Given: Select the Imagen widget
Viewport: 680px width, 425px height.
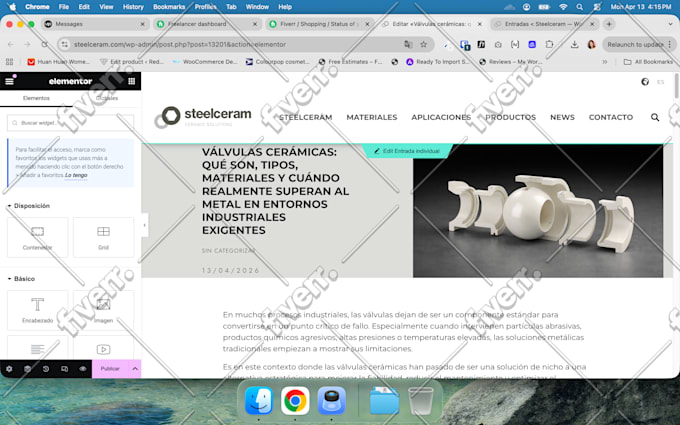Looking at the screenshot, I should point(103,310).
